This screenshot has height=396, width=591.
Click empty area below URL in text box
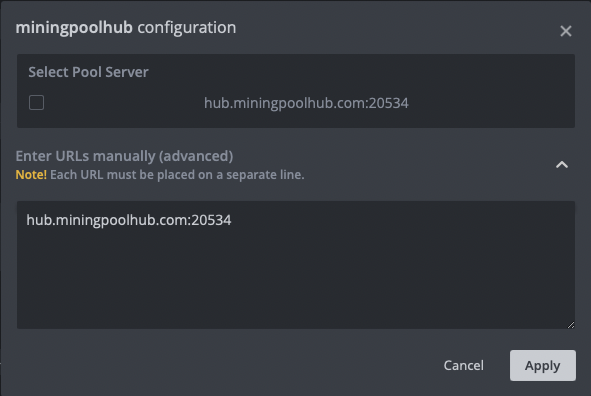tap(296, 279)
